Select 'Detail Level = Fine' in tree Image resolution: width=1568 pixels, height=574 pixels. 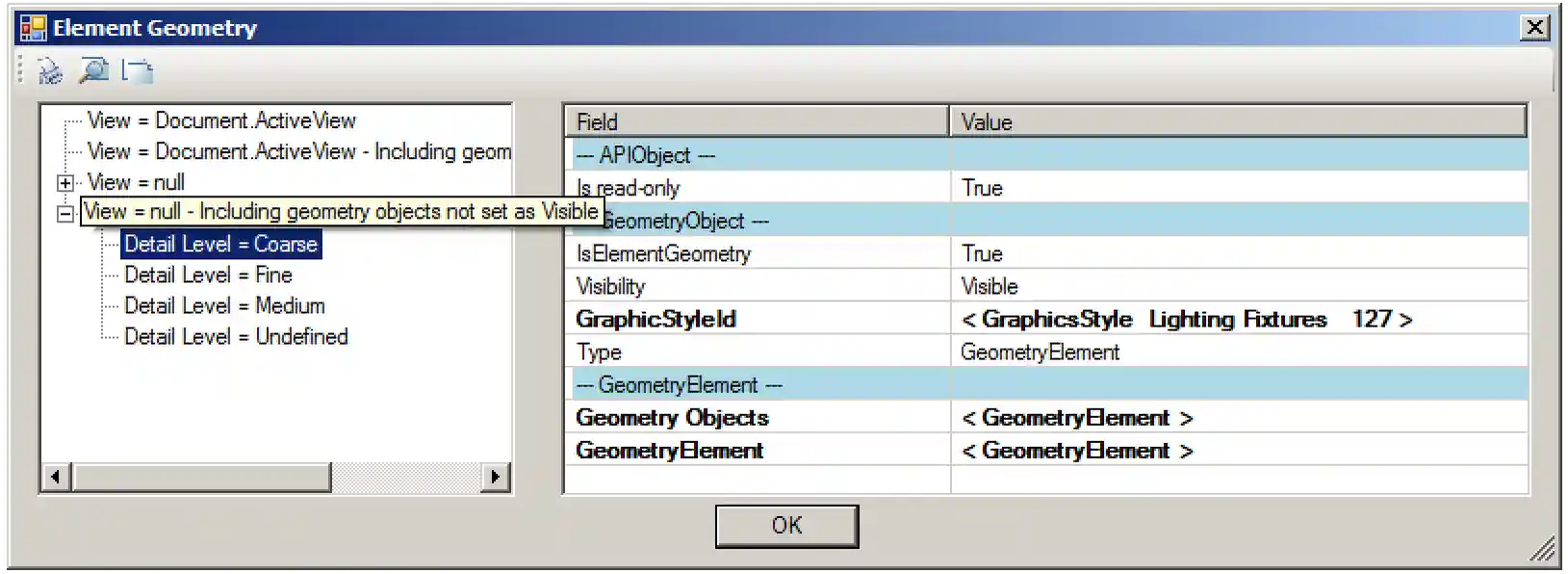[x=208, y=275]
